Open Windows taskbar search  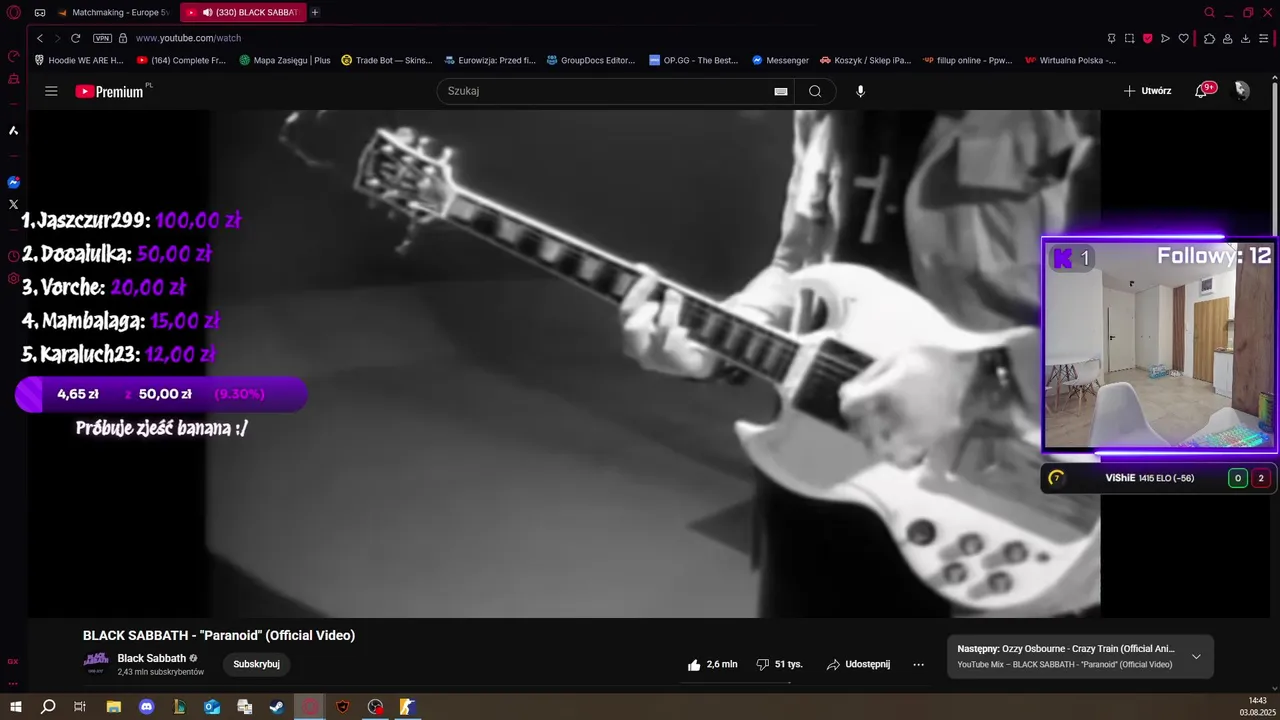[x=47, y=707]
